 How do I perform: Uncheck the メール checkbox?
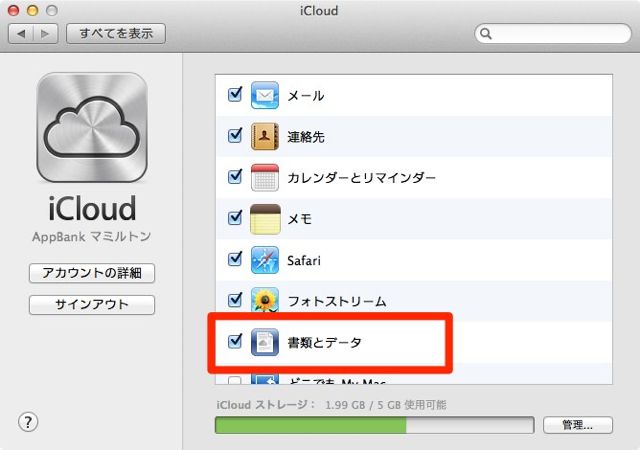point(235,94)
